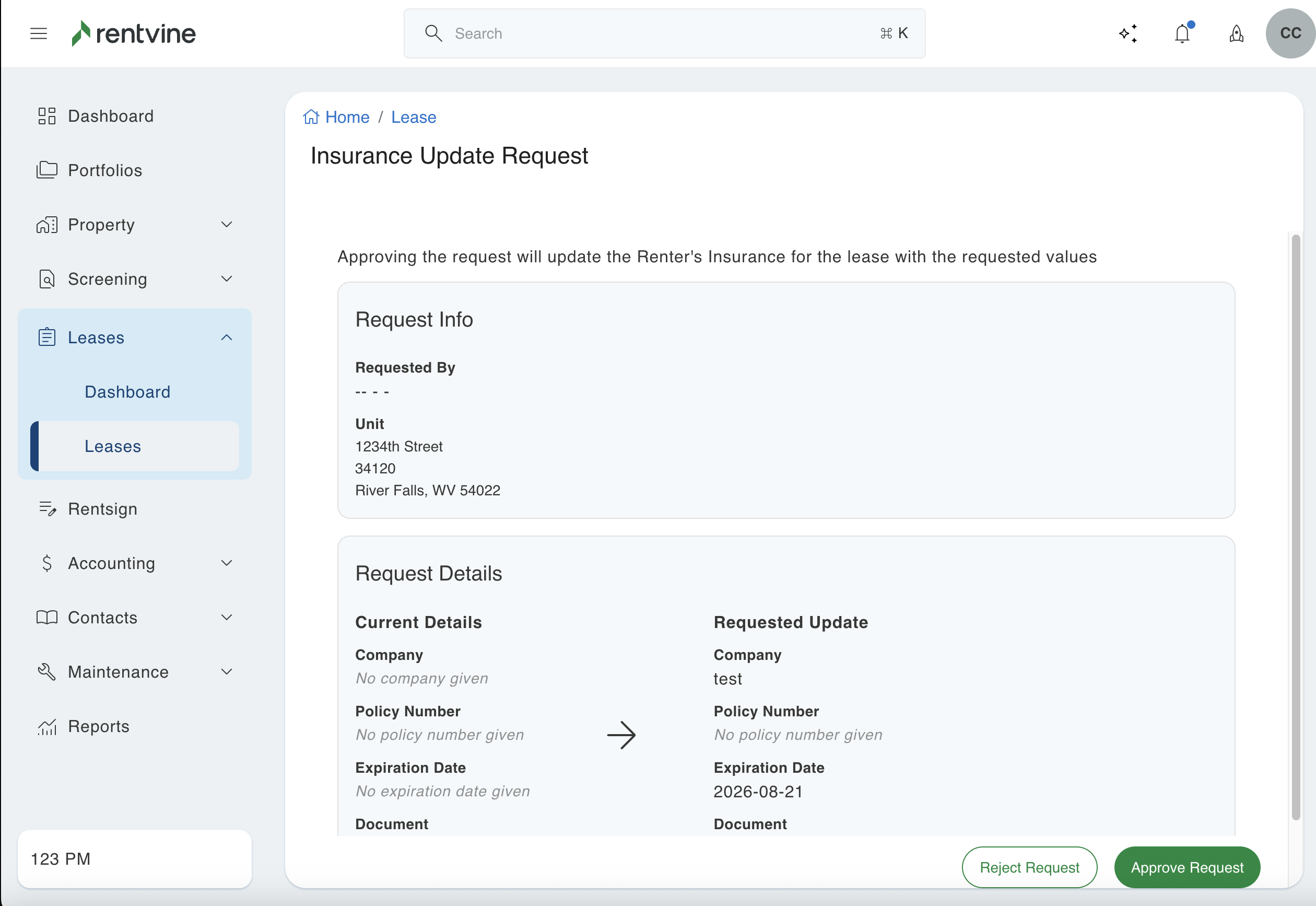
Task: Open the Contacts sidebar menu
Action: pyautogui.click(x=103, y=617)
